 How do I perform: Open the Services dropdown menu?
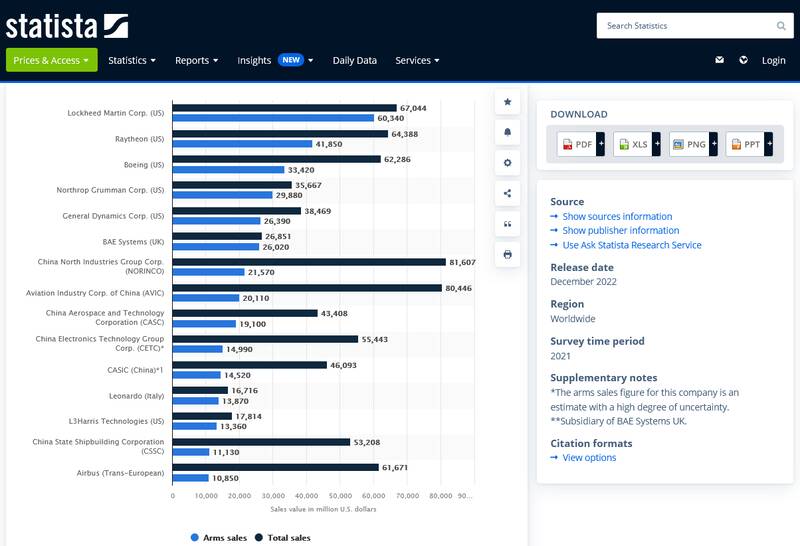click(x=417, y=60)
